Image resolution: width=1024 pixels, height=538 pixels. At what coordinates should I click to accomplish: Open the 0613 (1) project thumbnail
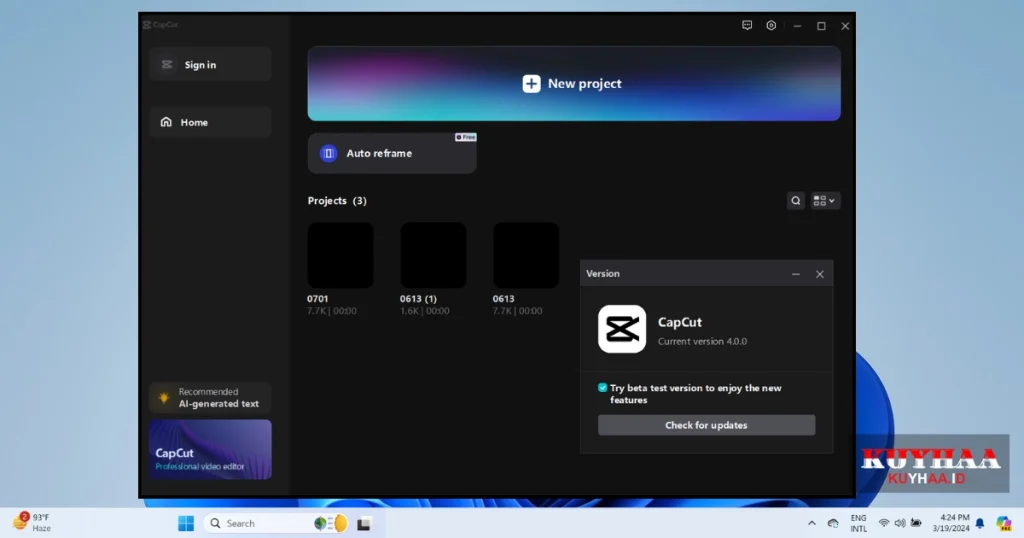pyautogui.click(x=433, y=256)
